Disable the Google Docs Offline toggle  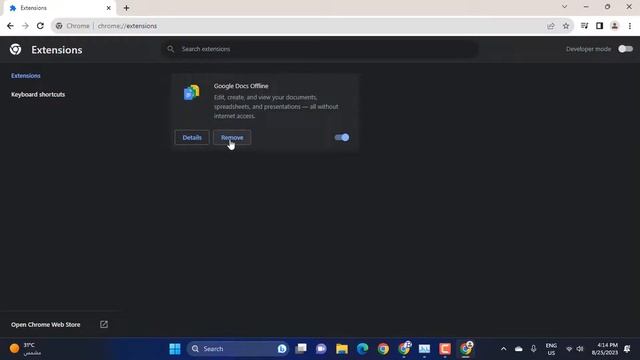click(x=342, y=138)
